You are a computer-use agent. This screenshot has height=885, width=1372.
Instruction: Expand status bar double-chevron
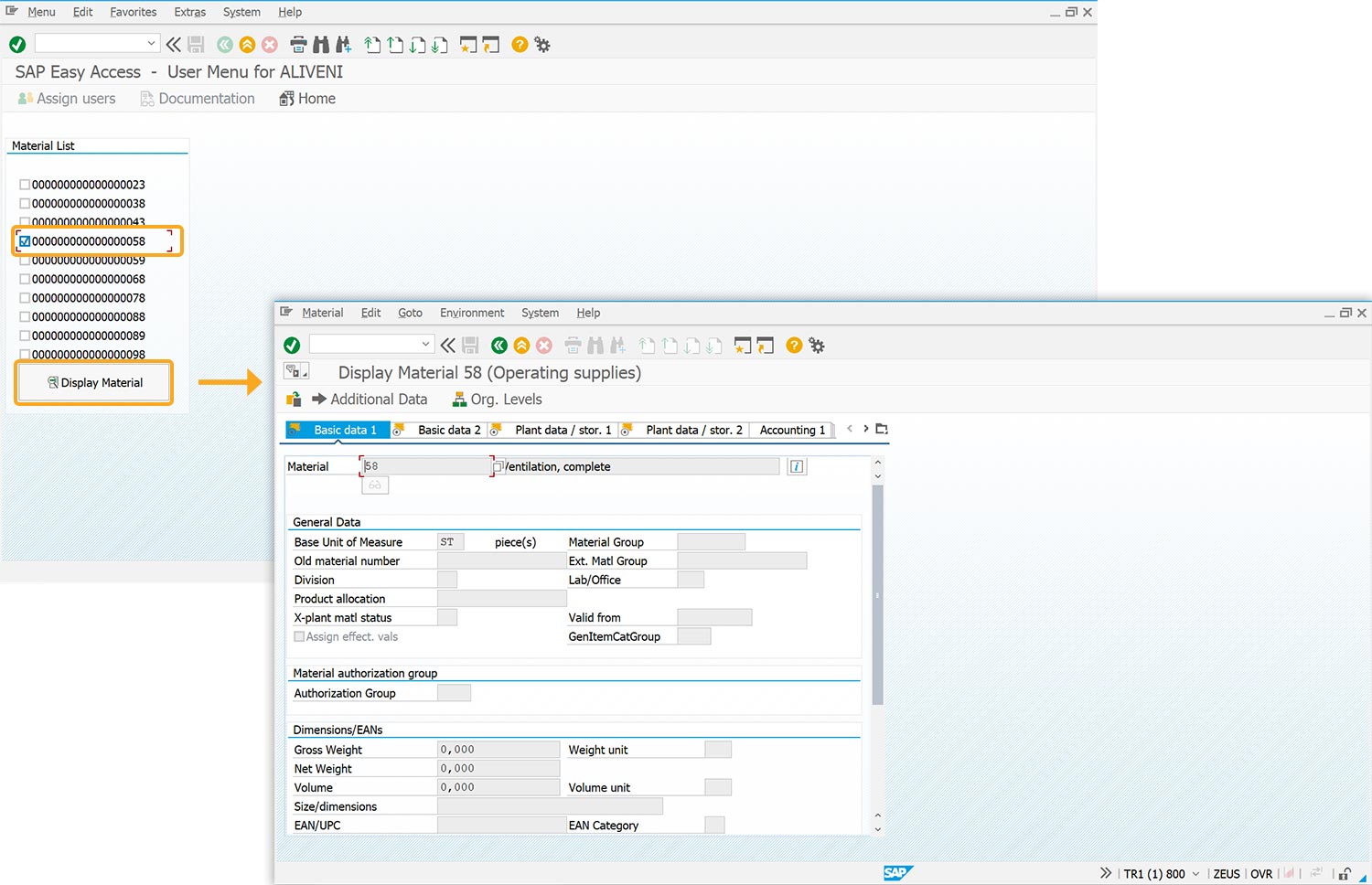tap(1106, 873)
